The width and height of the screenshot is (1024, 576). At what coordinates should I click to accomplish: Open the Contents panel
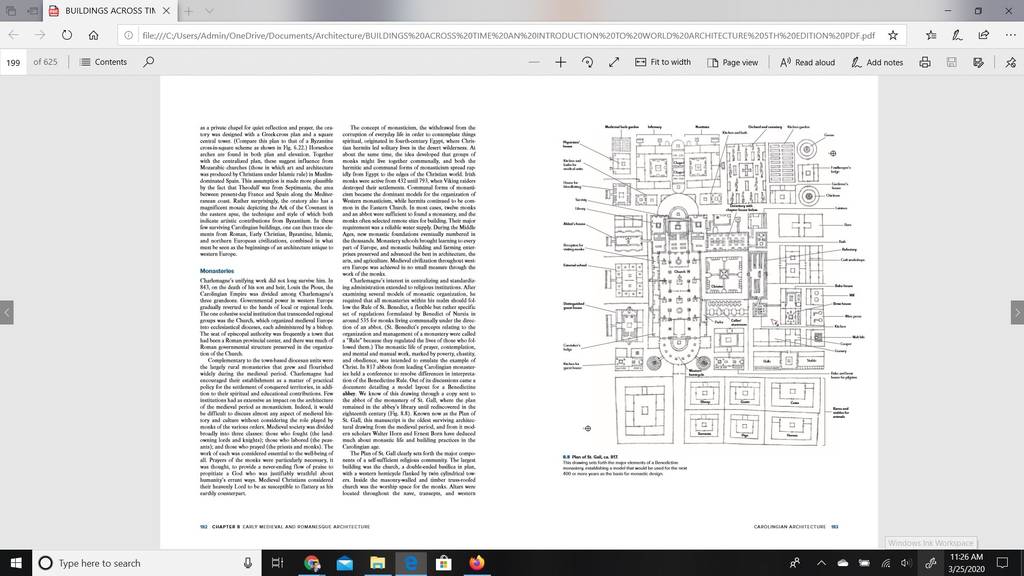tap(103, 62)
